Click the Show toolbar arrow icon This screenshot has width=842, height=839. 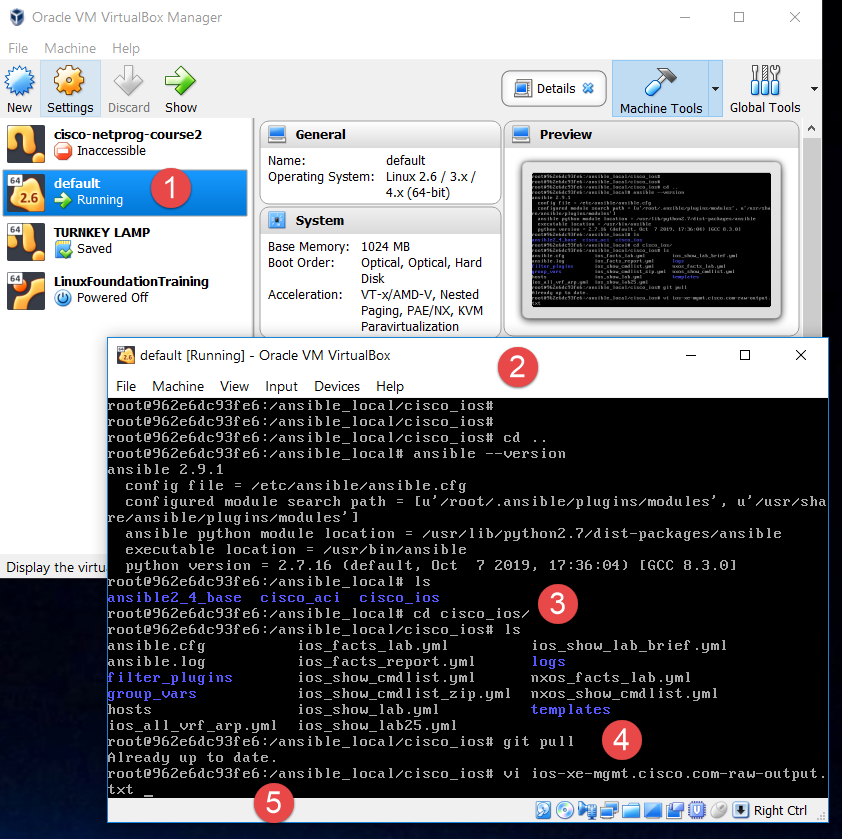180,89
